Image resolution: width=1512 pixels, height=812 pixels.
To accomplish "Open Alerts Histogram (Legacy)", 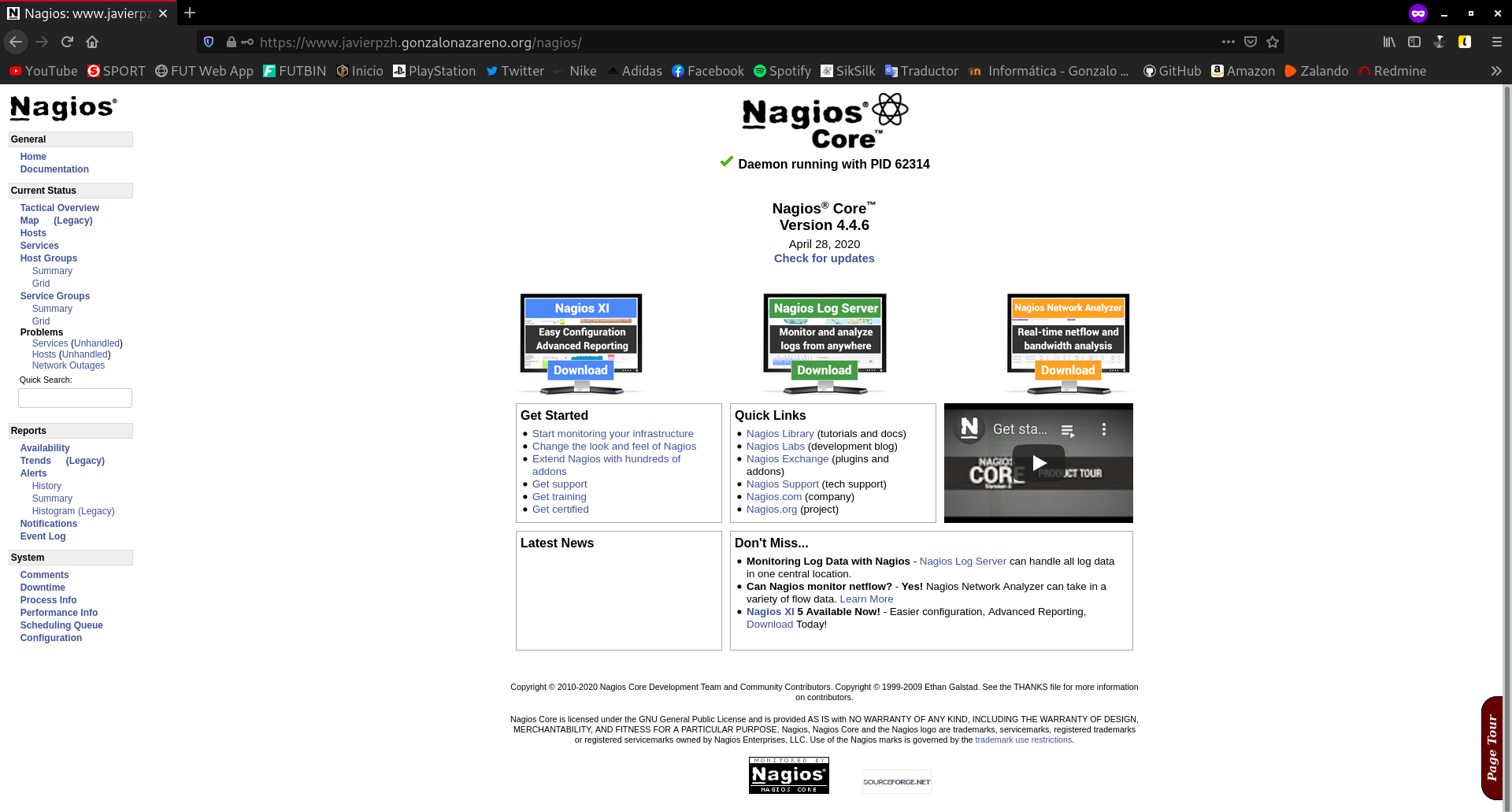I will (73, 511).
